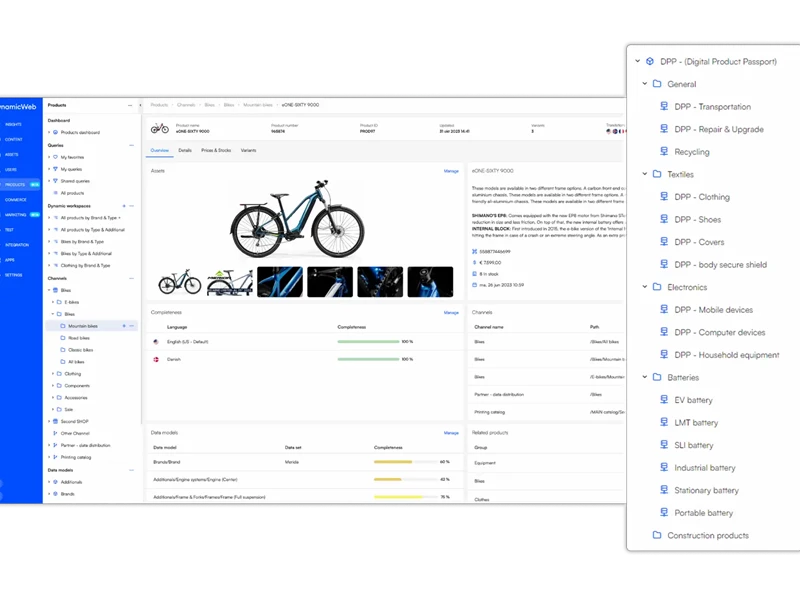
Task: Click the EV battery item icon
Action: pyautogui.click(x=664, y=399)
